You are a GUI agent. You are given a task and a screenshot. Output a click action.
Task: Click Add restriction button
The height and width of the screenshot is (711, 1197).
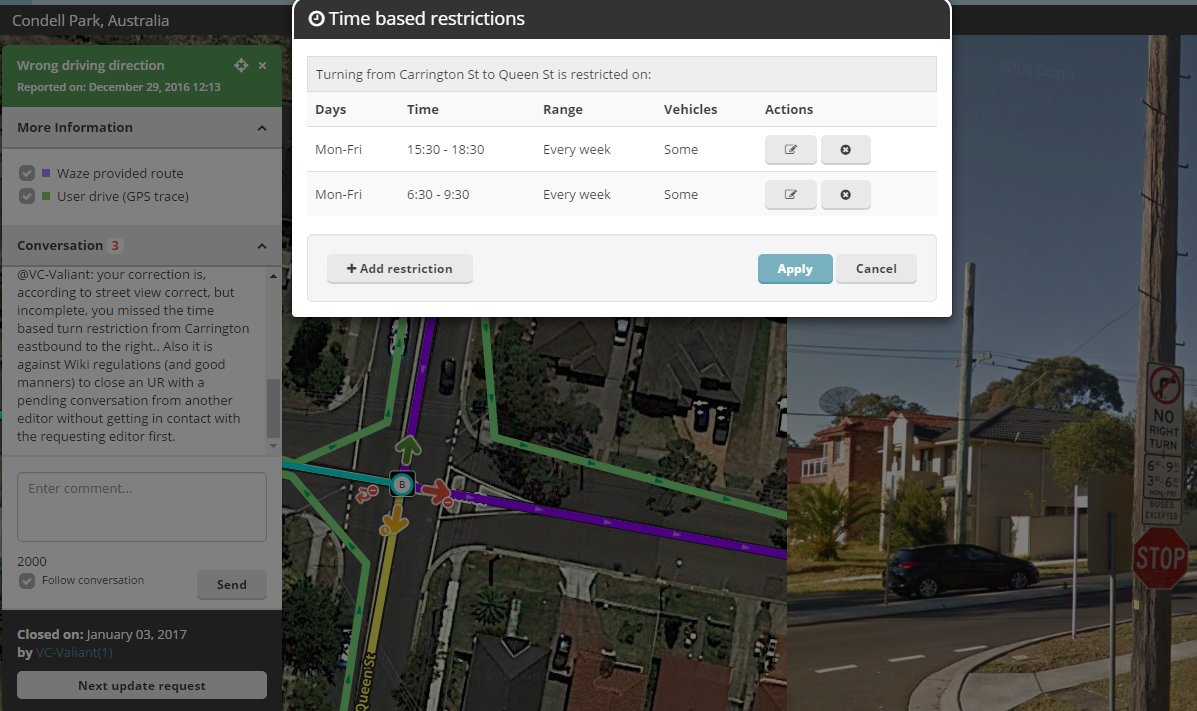tap(399, 269)
